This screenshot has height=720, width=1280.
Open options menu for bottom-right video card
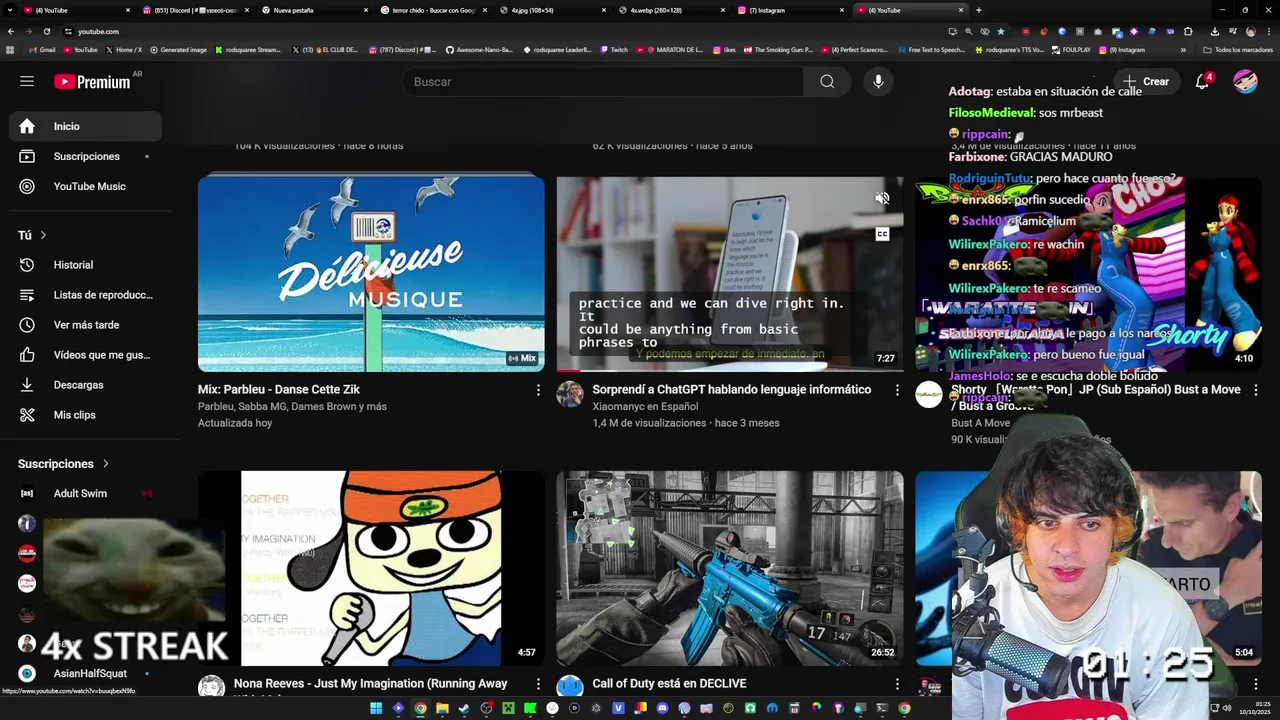[x=1256, y=684]
